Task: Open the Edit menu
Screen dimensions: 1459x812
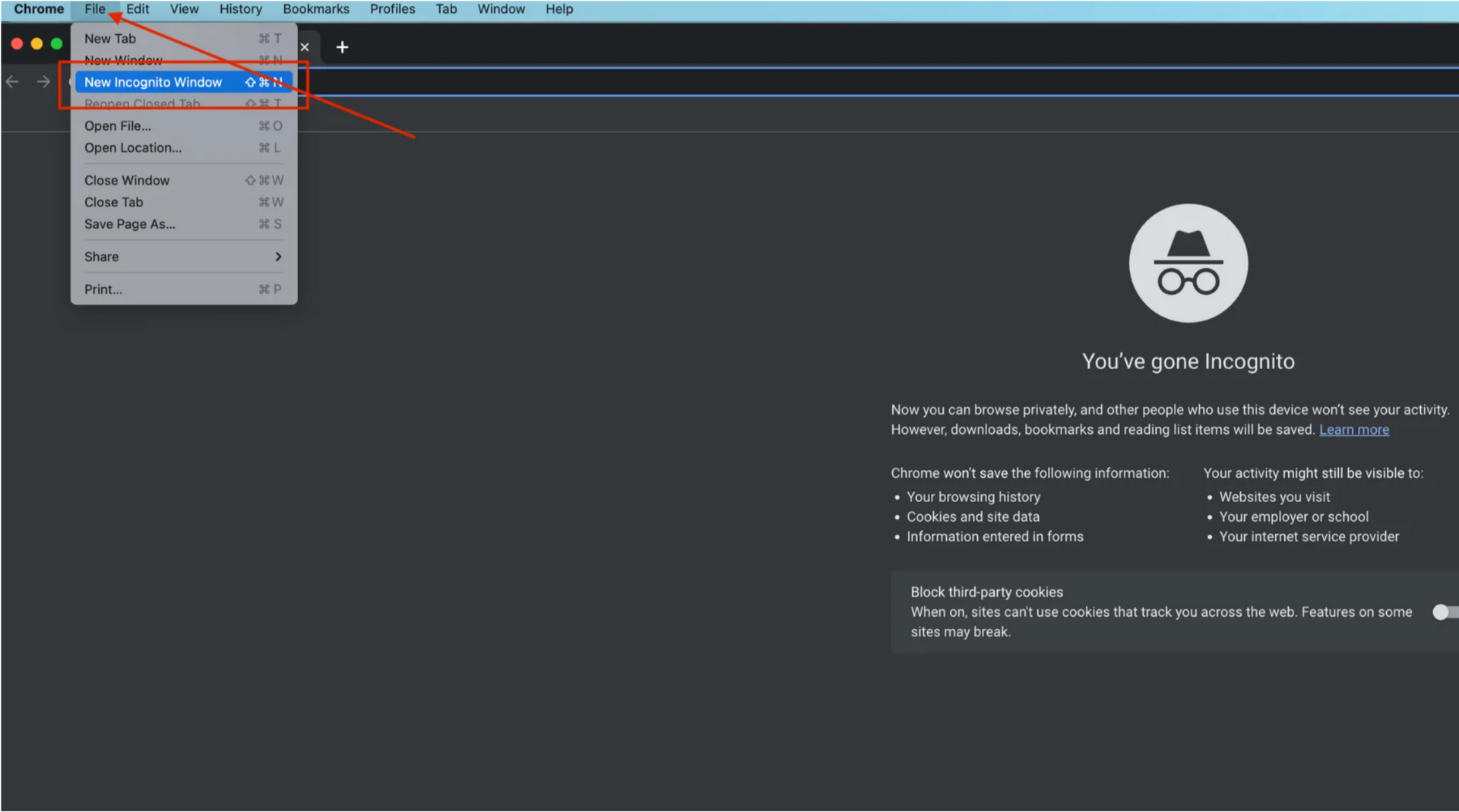Action: [x=138, y=9]
